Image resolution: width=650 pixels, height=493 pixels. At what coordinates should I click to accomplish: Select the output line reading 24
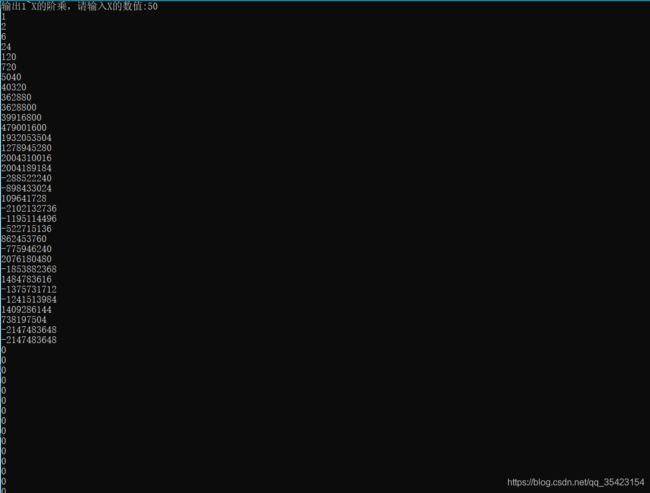6,47
